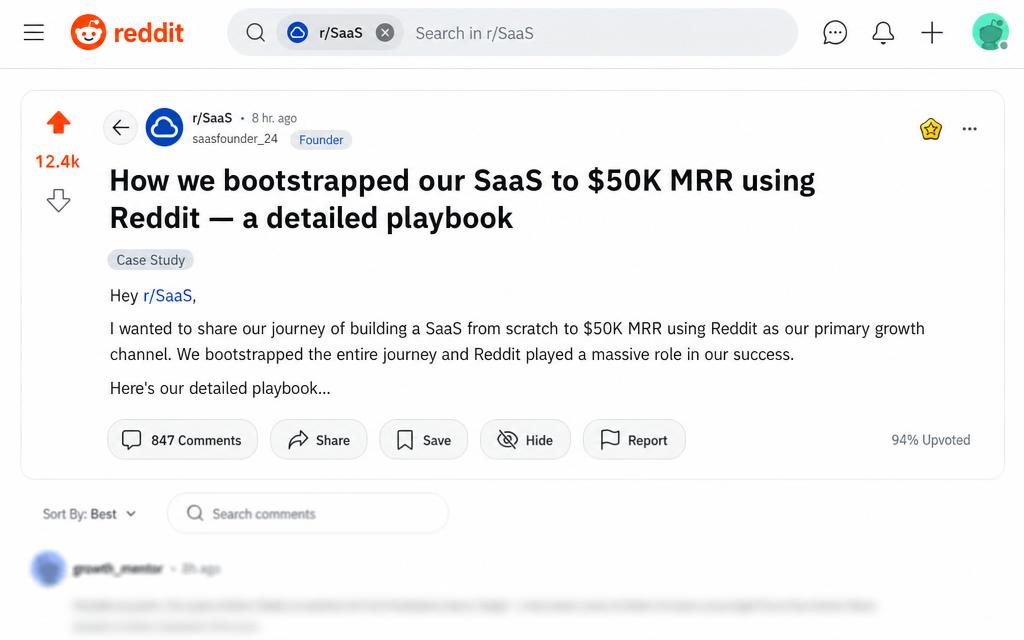
Task: Open r/SaaS community link in post header
Action: [x=212, y=118]
